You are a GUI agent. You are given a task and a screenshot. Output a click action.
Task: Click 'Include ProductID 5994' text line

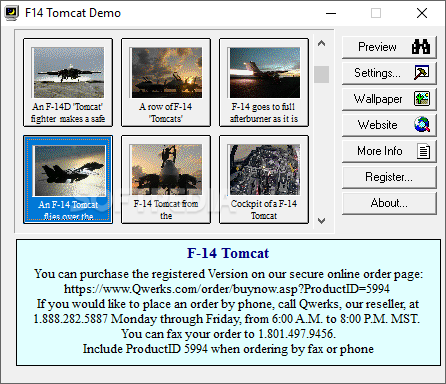point(228,349)
